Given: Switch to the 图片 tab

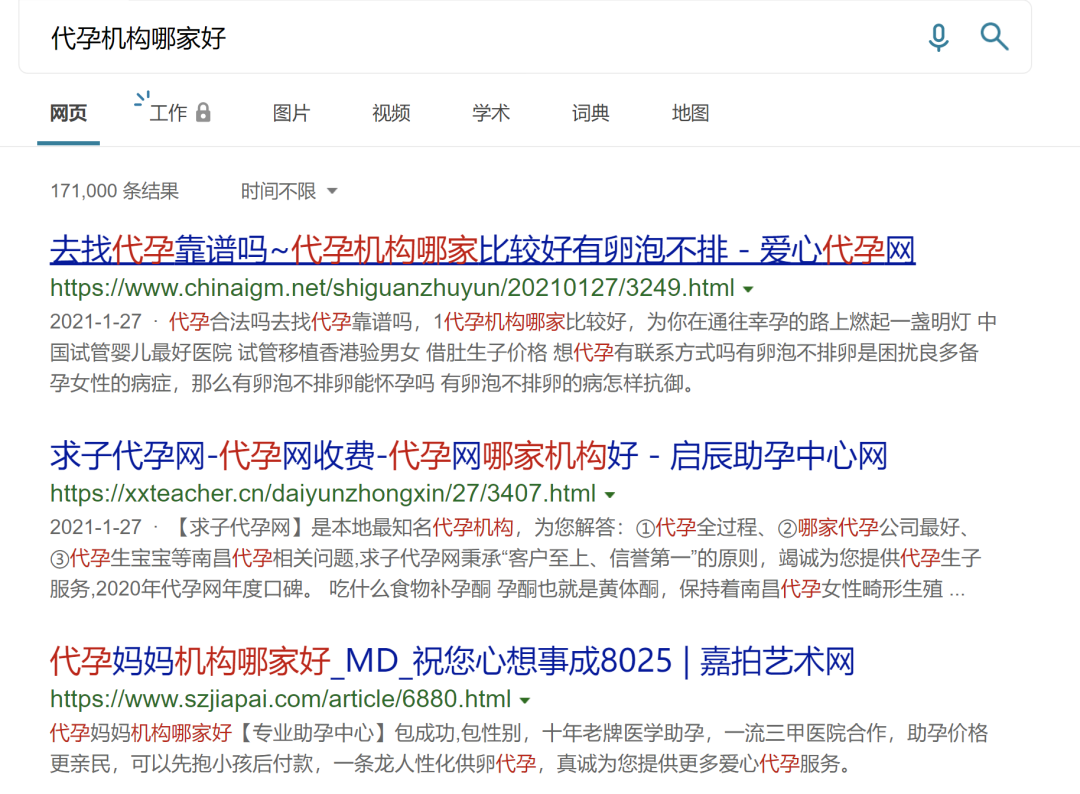Looking at the screenshot, I should 291,113.
